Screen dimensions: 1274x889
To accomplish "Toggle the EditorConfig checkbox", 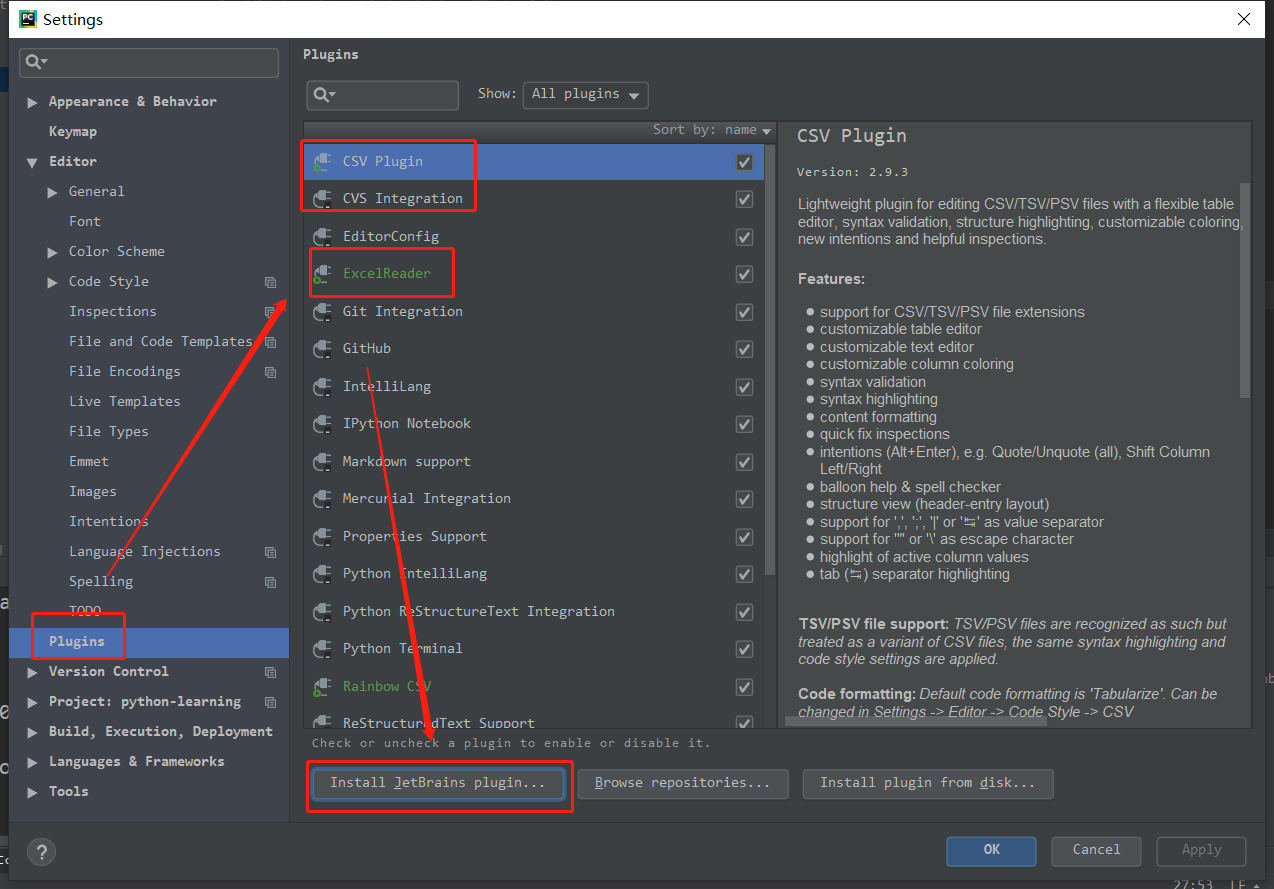I will point(744,237).
